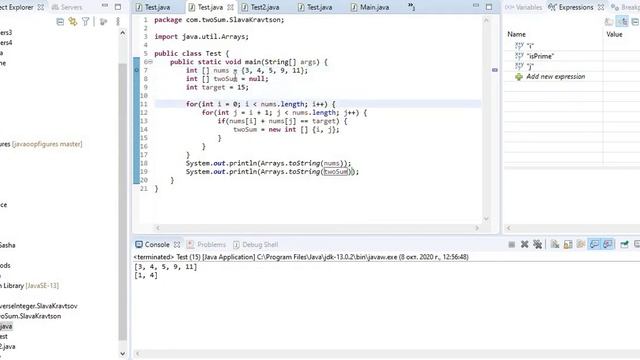
Task: Click 'nums' argument on line 18
Action: pos(331,163)
